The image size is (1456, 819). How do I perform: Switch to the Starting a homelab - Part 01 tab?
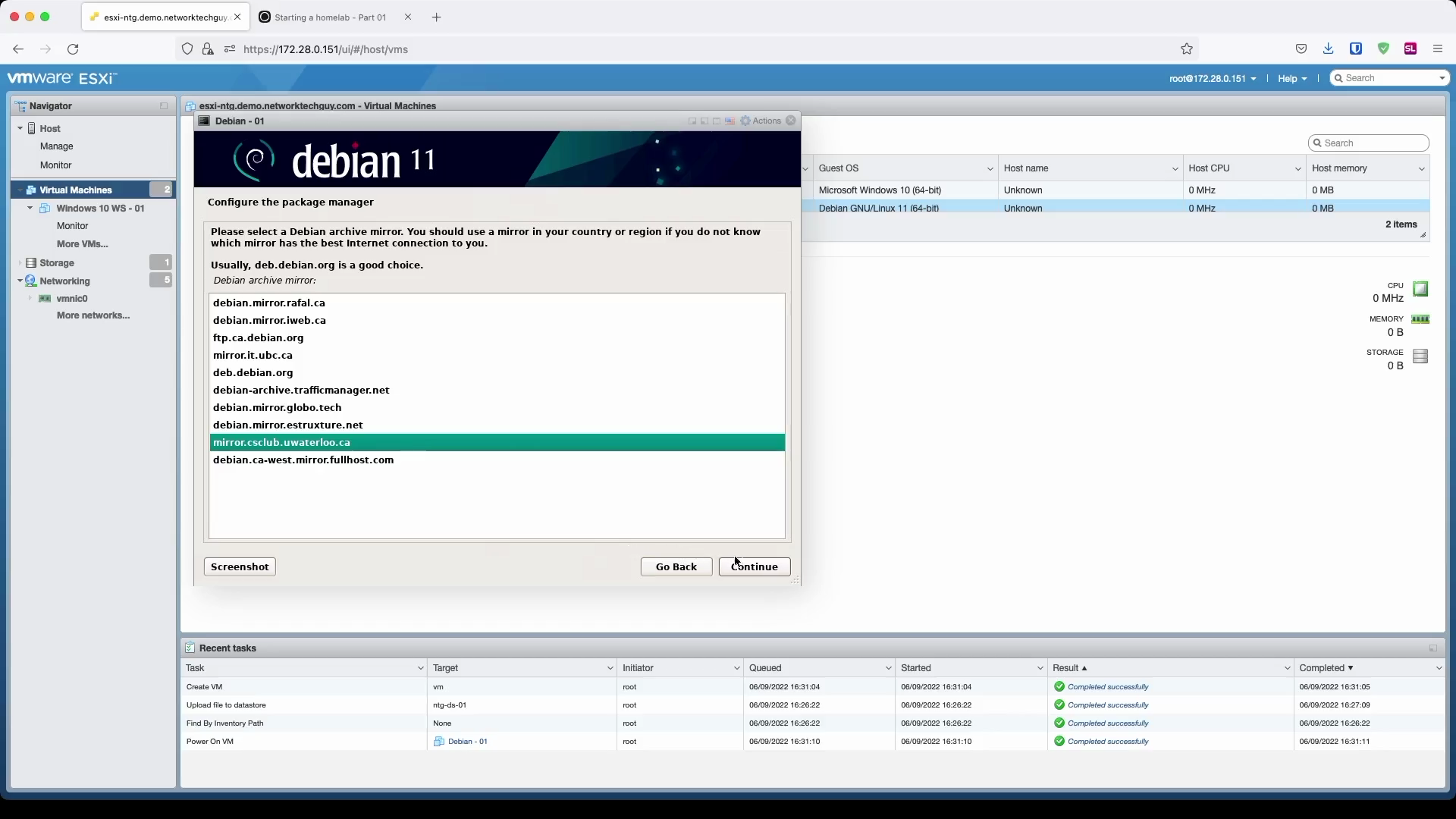click(x=330, y=17)
